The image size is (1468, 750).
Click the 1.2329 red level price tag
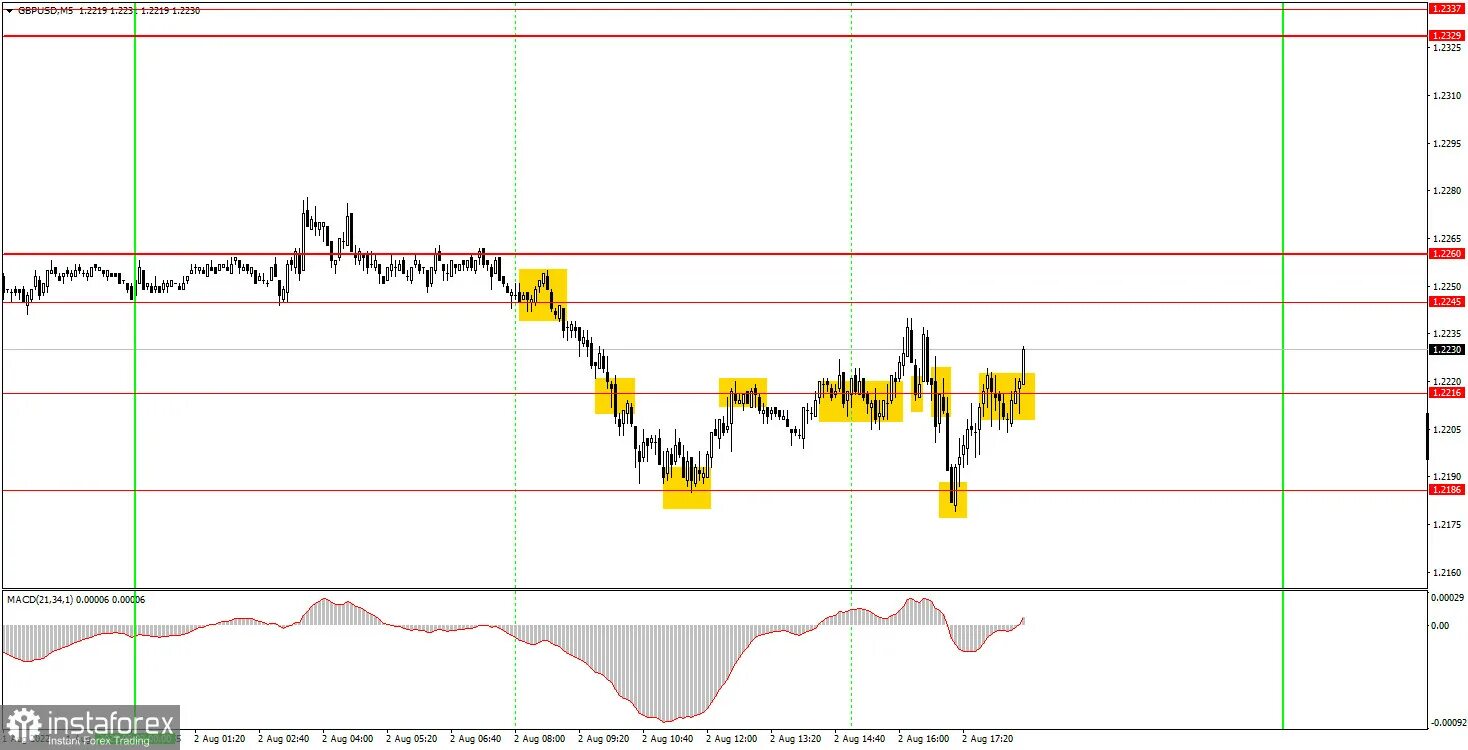click(1446, 36)
